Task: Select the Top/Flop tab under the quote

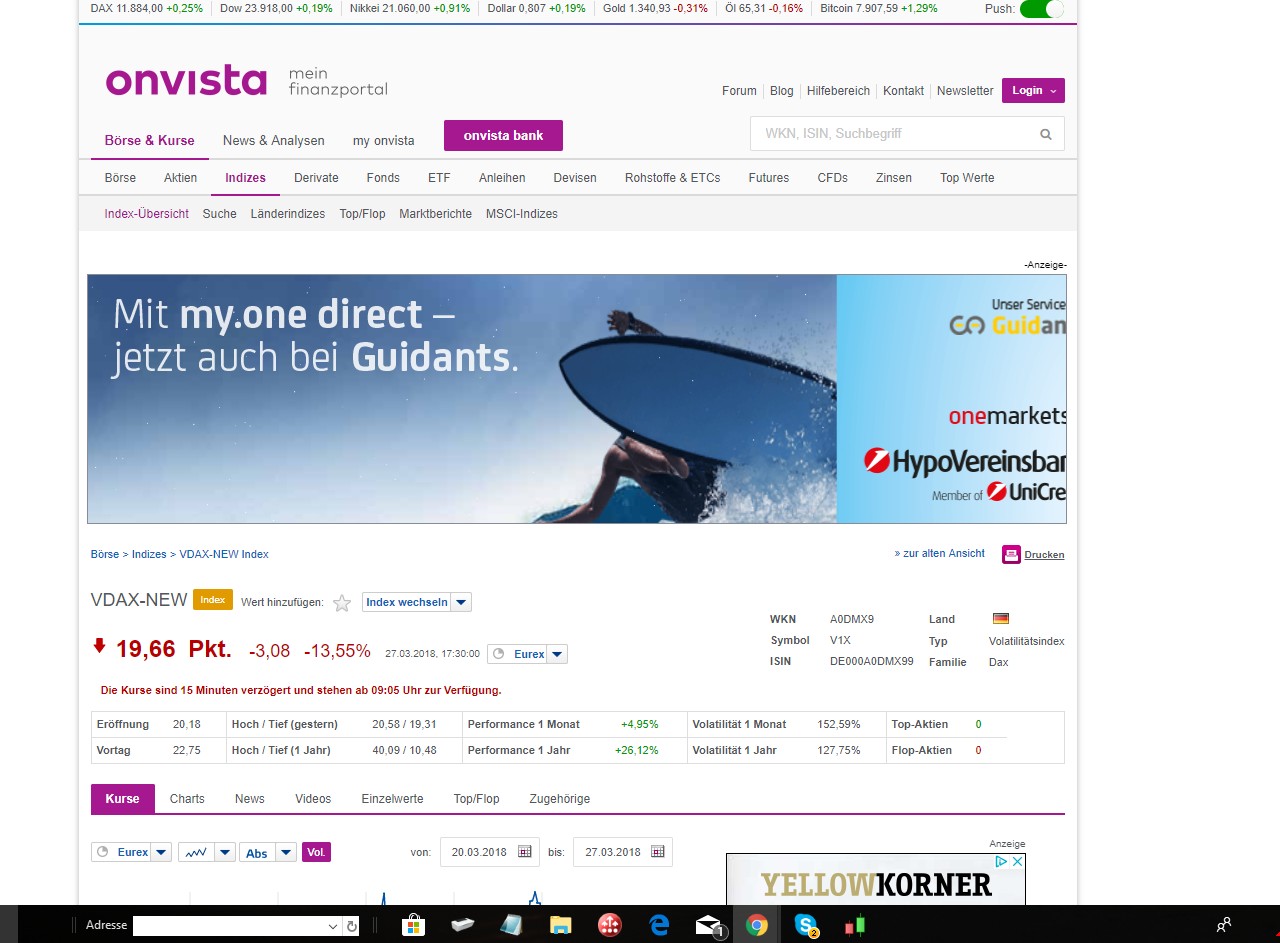Action: (x=476, y=799)
